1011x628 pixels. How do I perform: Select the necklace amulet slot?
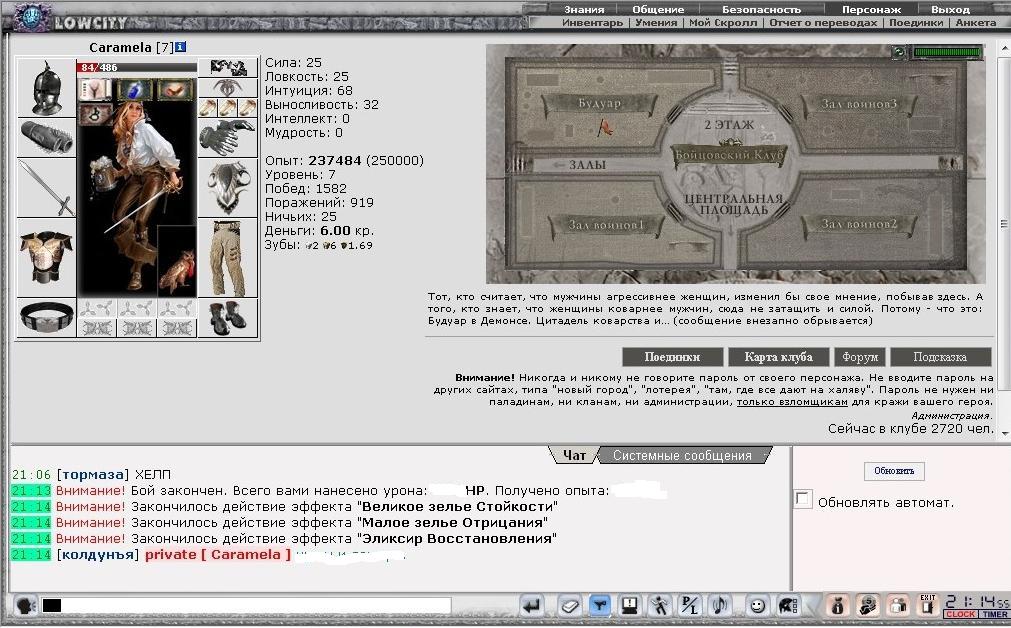click(x=228, y=88)
